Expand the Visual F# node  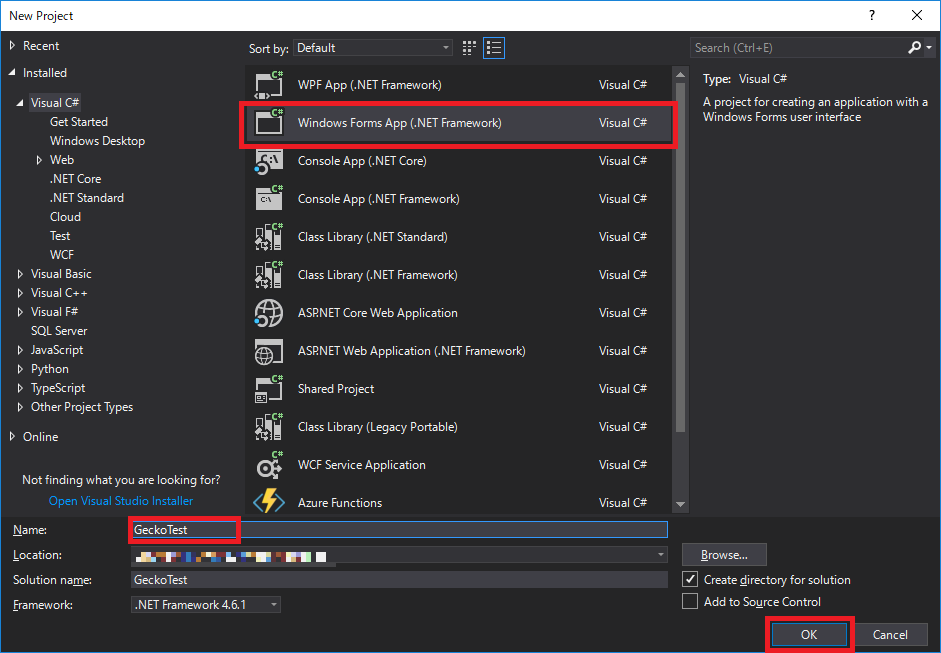(20, 311)
